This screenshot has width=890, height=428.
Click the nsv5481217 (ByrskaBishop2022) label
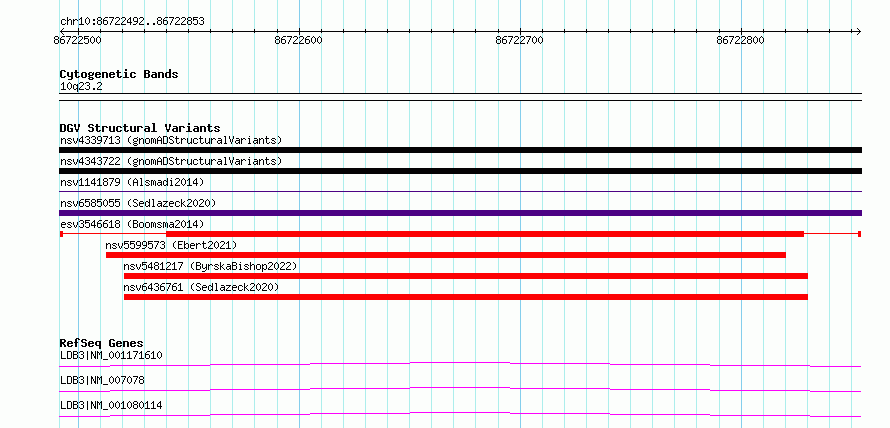coord(211,266)
